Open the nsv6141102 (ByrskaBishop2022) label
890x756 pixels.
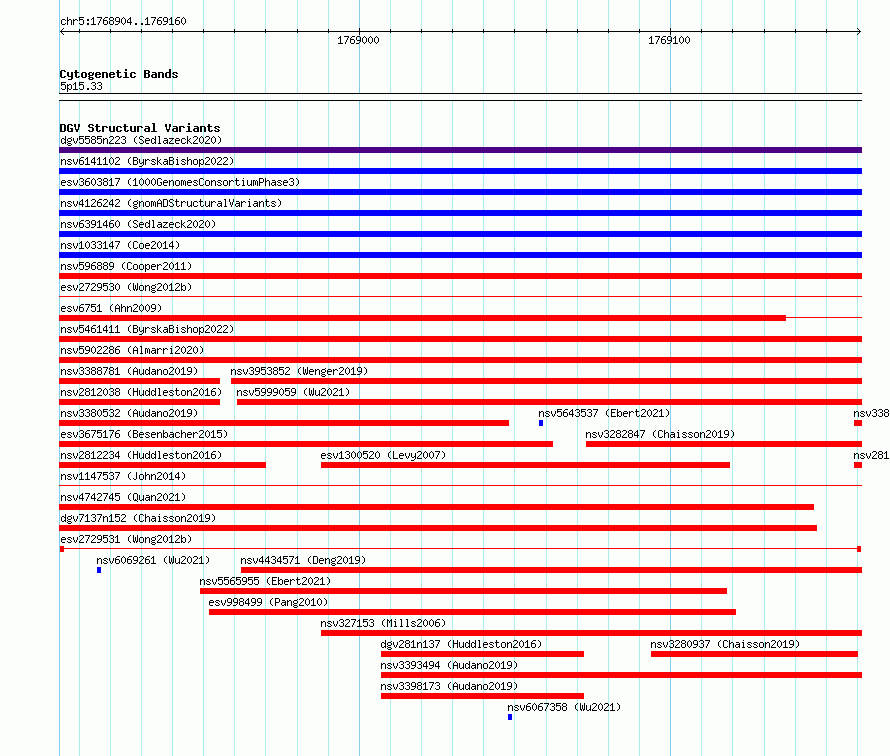[x=147, y=161]
